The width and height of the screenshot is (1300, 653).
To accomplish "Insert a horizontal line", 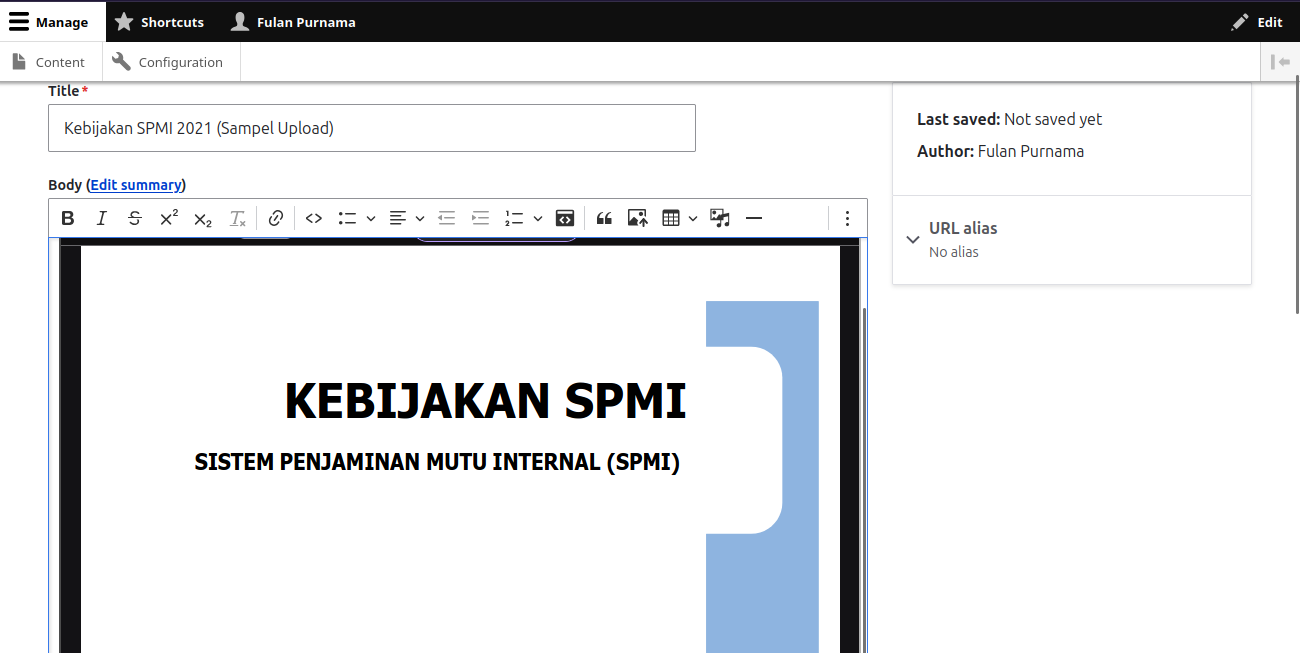I will pos(754,218).
